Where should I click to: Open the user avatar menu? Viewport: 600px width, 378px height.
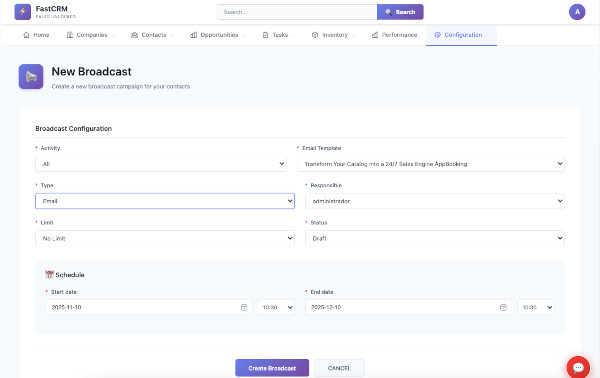pos(577,12)
